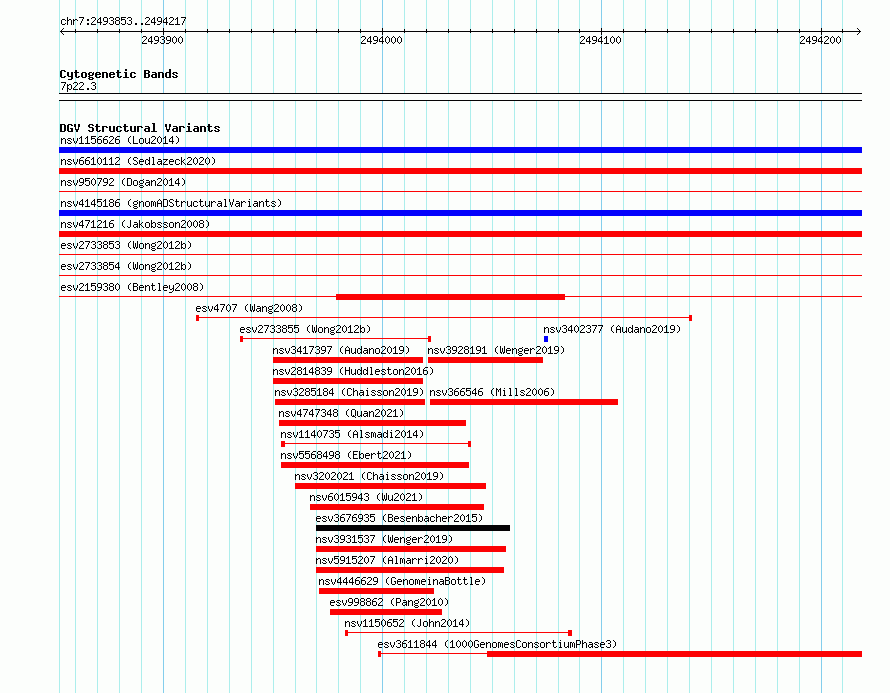
Task: Select nsv3931537 (Wenger2019) label
Action: [384, 539]
